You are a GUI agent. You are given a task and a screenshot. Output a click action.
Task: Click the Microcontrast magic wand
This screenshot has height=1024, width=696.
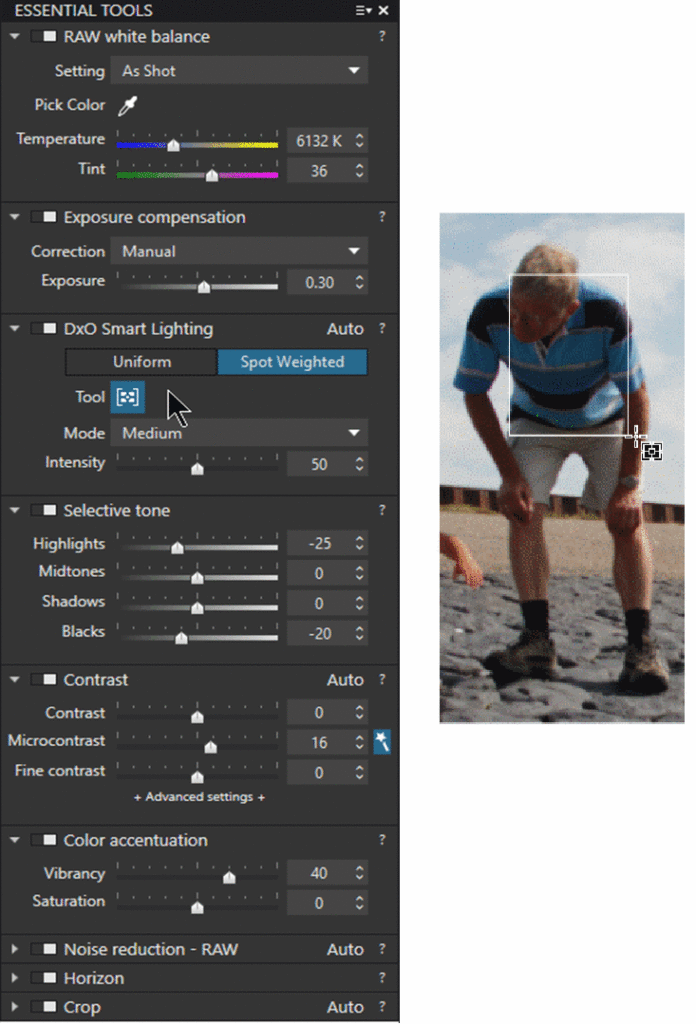pyautogui.click(x=382, y=742)
